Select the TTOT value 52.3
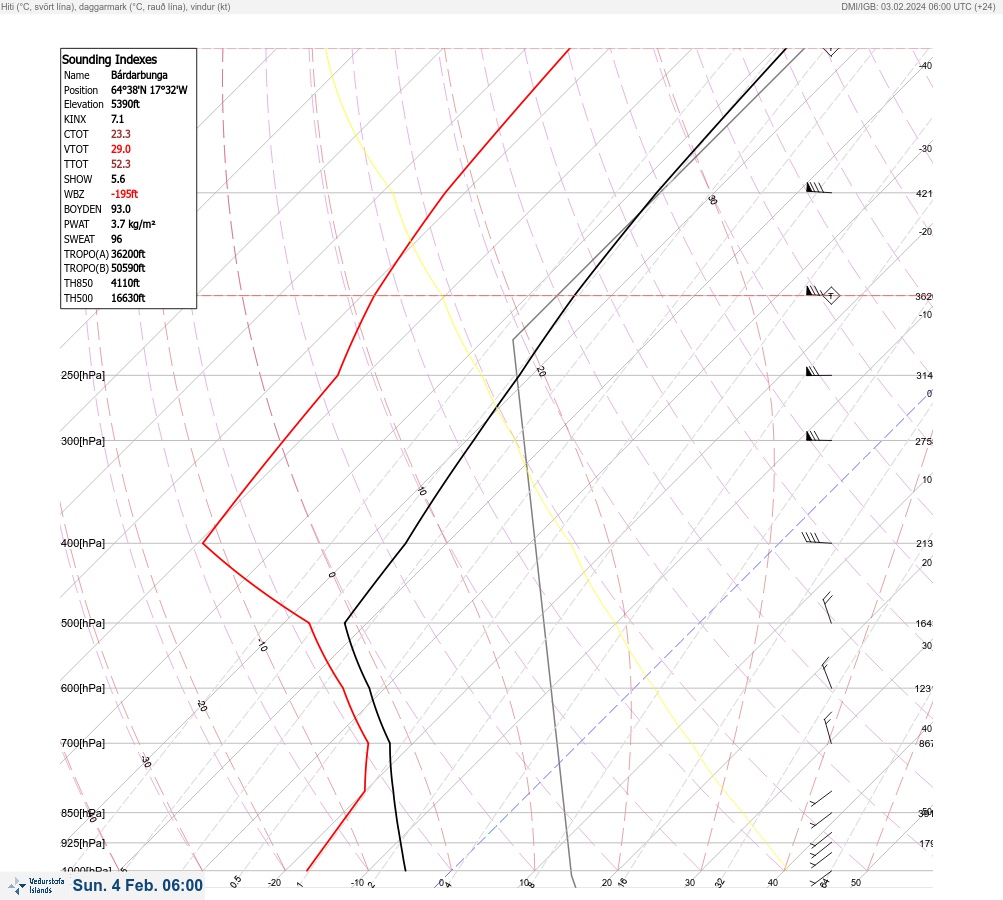Viewport: 1003px width, 900px height. click(x=121, y=164)
